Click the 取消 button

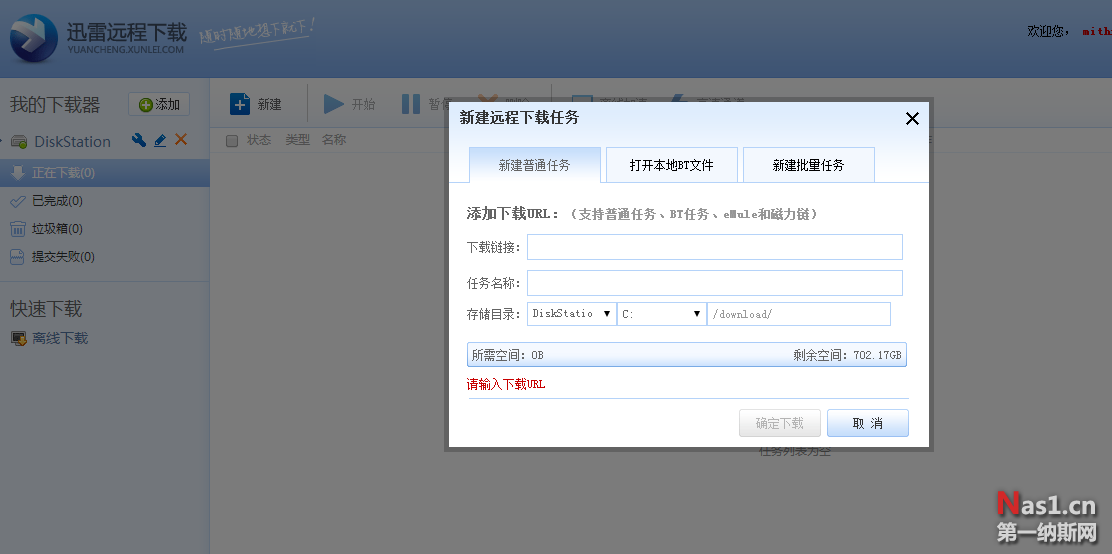click(x=867, y=423)
